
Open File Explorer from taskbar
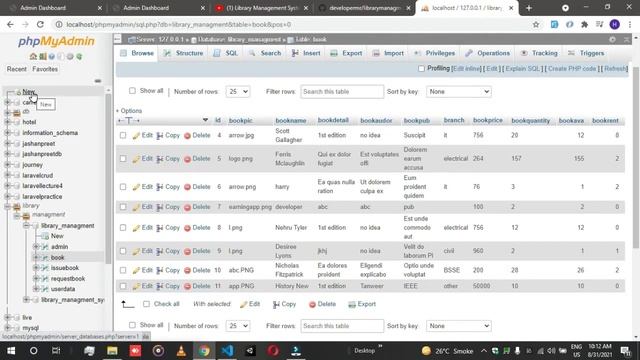point(112,351)
